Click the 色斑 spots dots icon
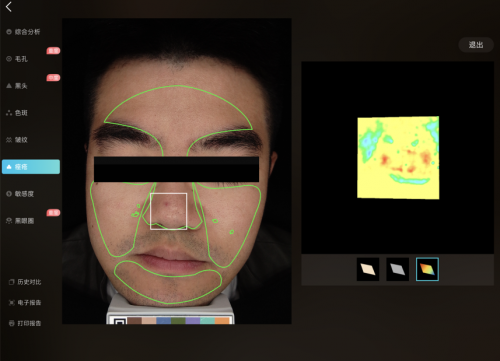The height and width of the screenshot is (361, 500). tap(9, 113)
